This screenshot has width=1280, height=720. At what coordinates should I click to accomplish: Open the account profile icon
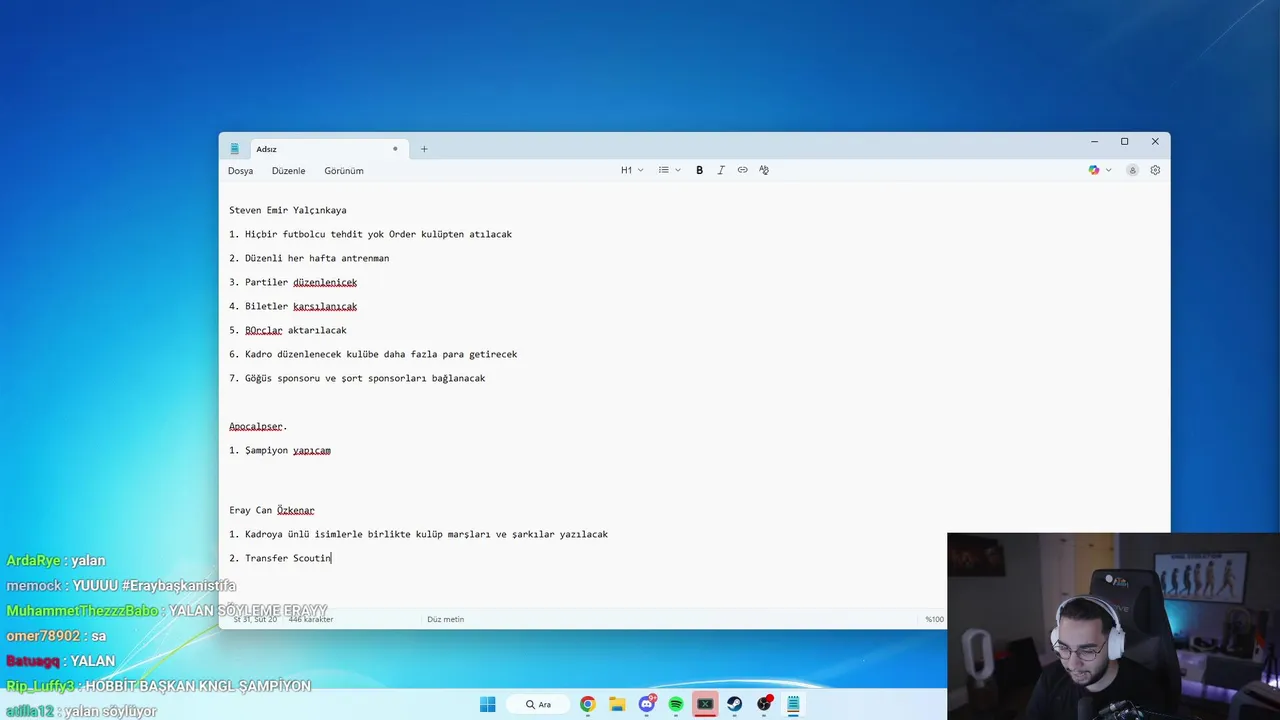(x=1132, y=170)
